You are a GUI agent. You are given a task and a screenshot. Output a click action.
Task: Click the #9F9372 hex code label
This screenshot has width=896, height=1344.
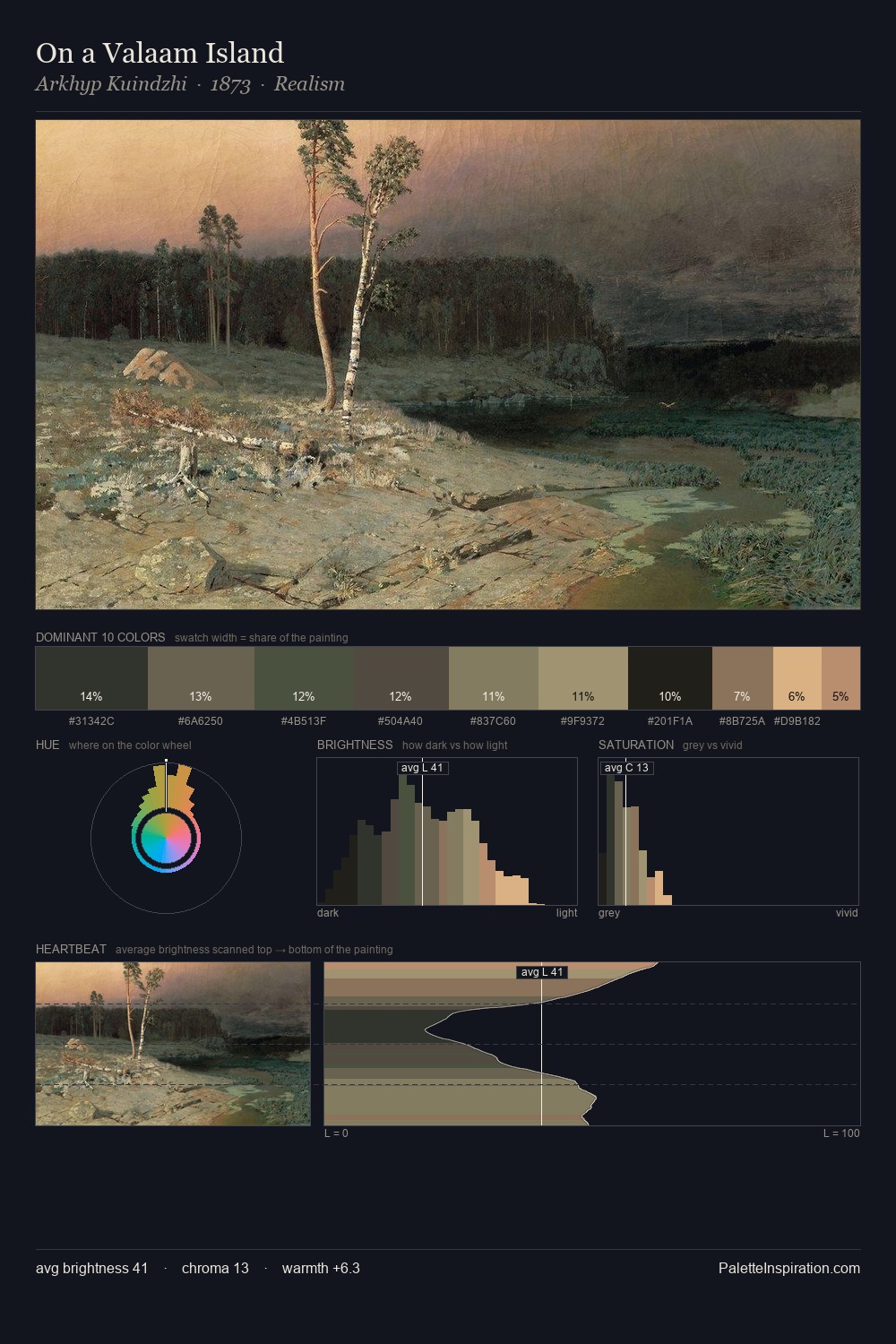(583, 721)
